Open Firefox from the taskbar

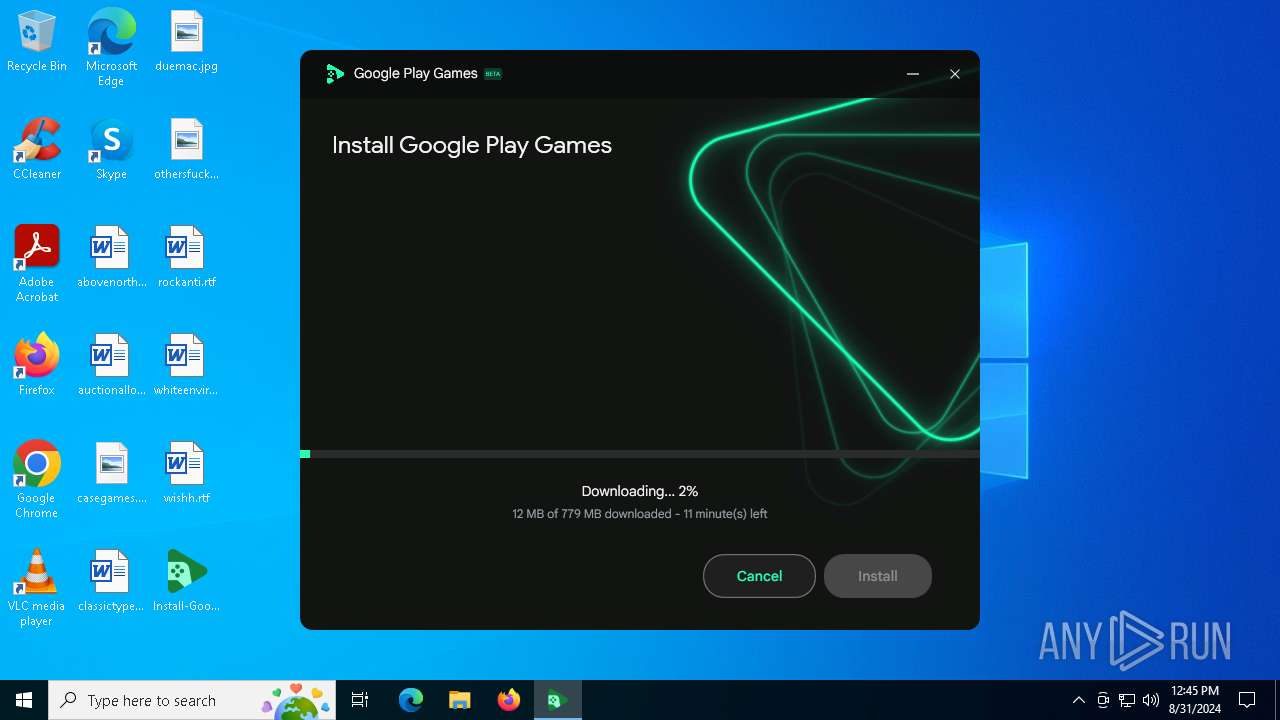(x=508, y=700)
